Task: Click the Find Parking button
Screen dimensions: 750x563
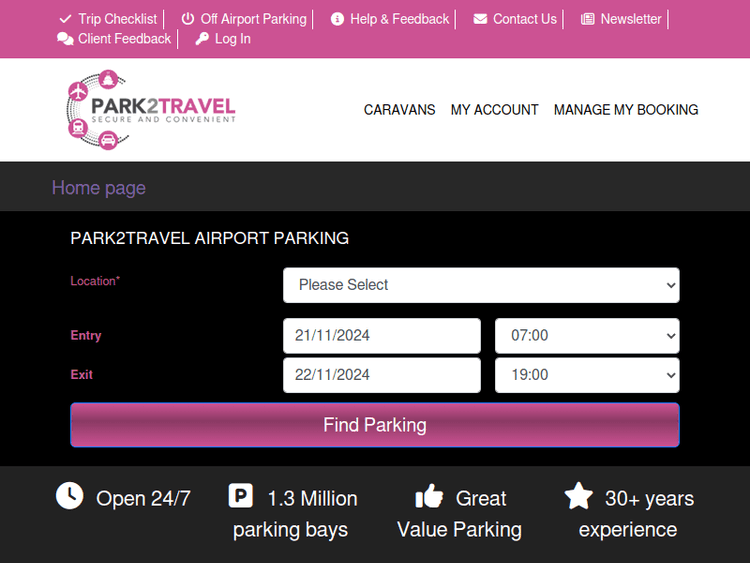Action: (375, 425)
